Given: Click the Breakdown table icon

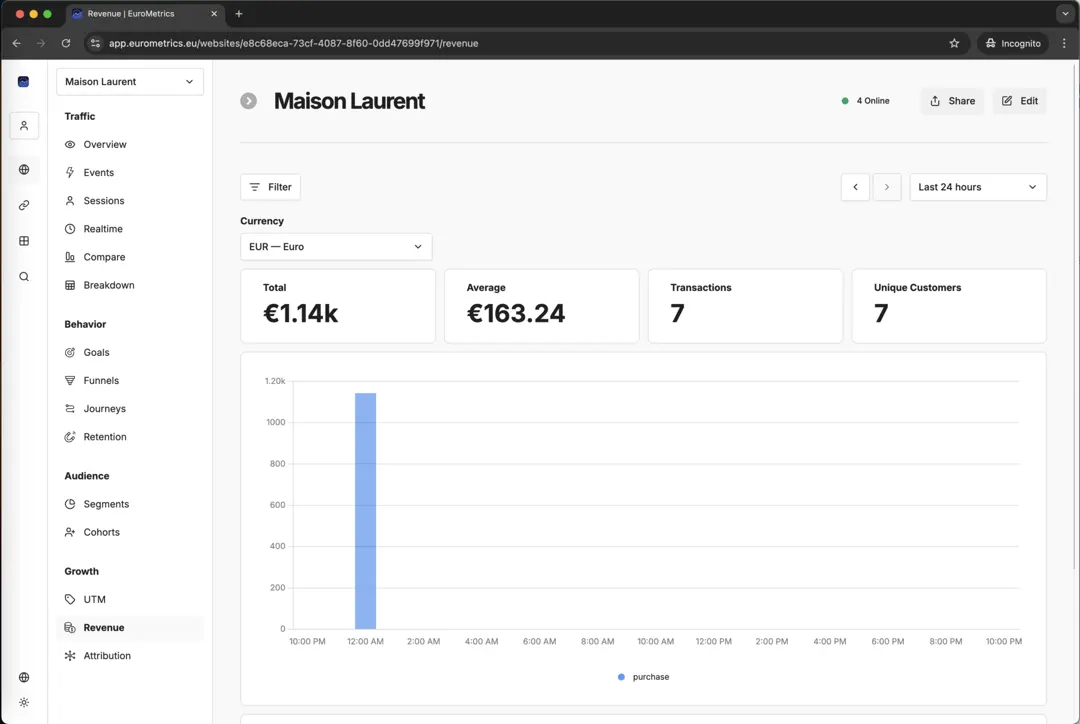Looking at the screenshot, I should [70, 285].
